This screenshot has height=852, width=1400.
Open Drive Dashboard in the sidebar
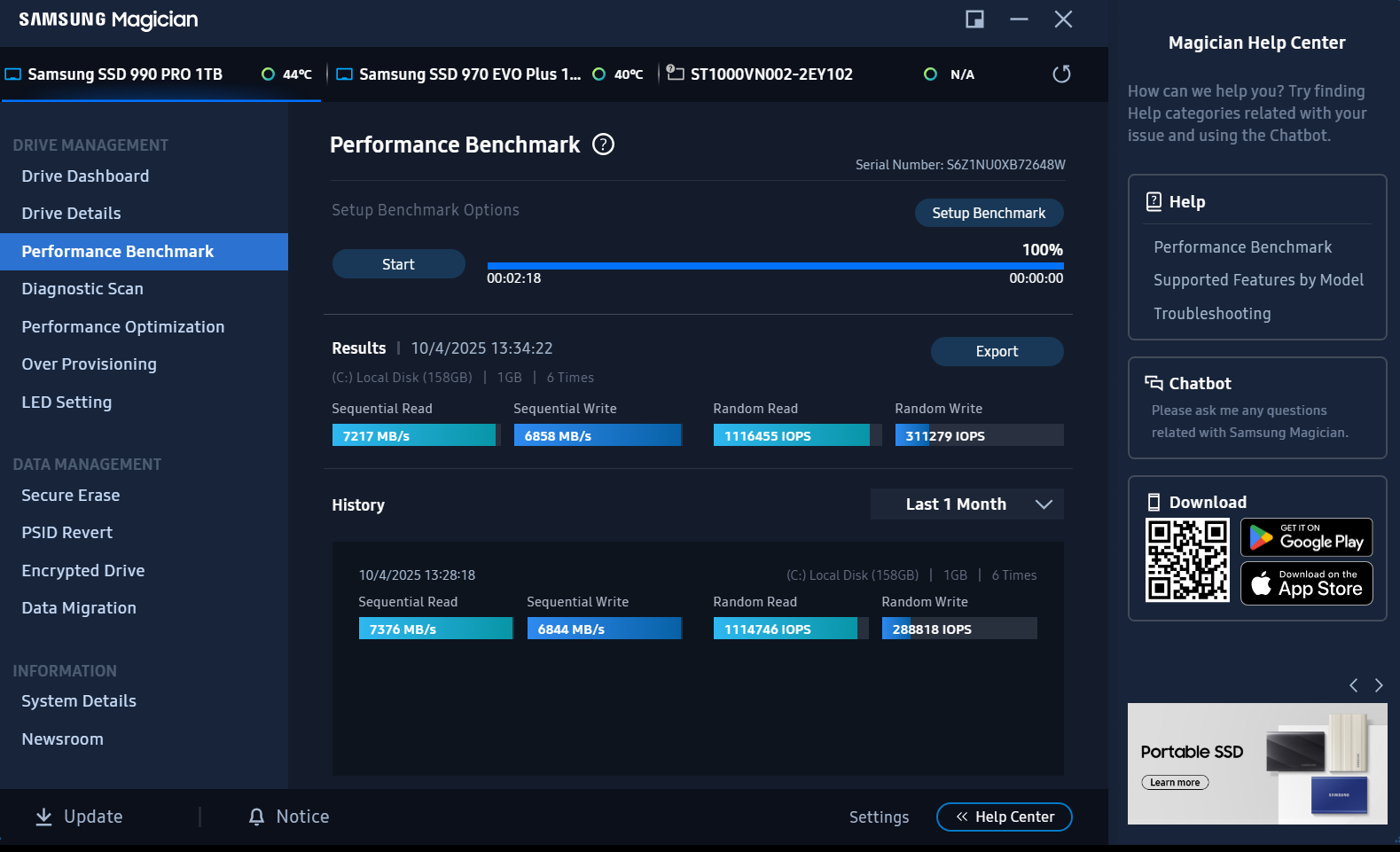pyautogui.click(x=85, y=176)
